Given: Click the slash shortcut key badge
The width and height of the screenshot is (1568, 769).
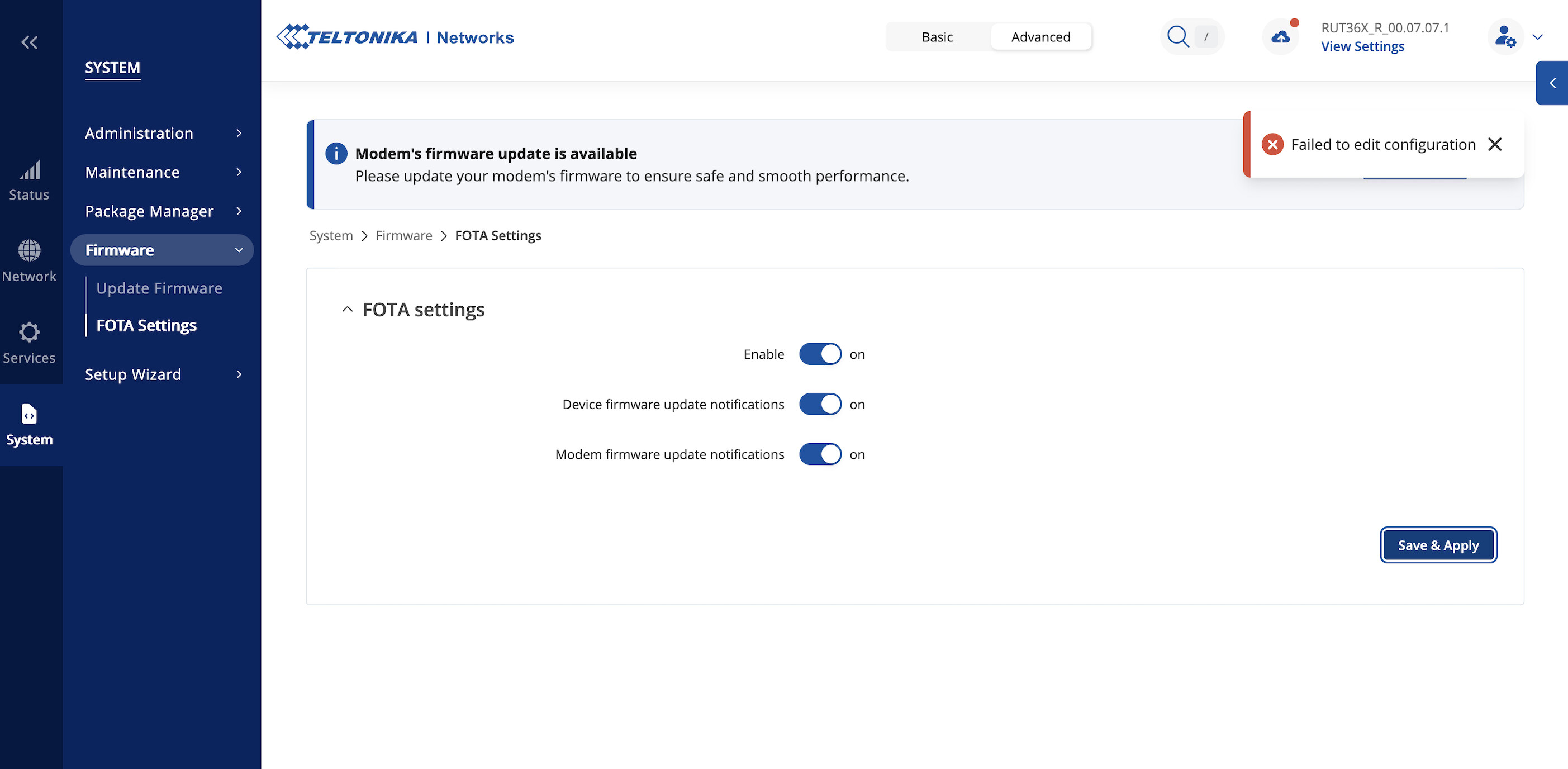Looking at the screenshot, I should pyautogui.click(x=1206, y=36).
